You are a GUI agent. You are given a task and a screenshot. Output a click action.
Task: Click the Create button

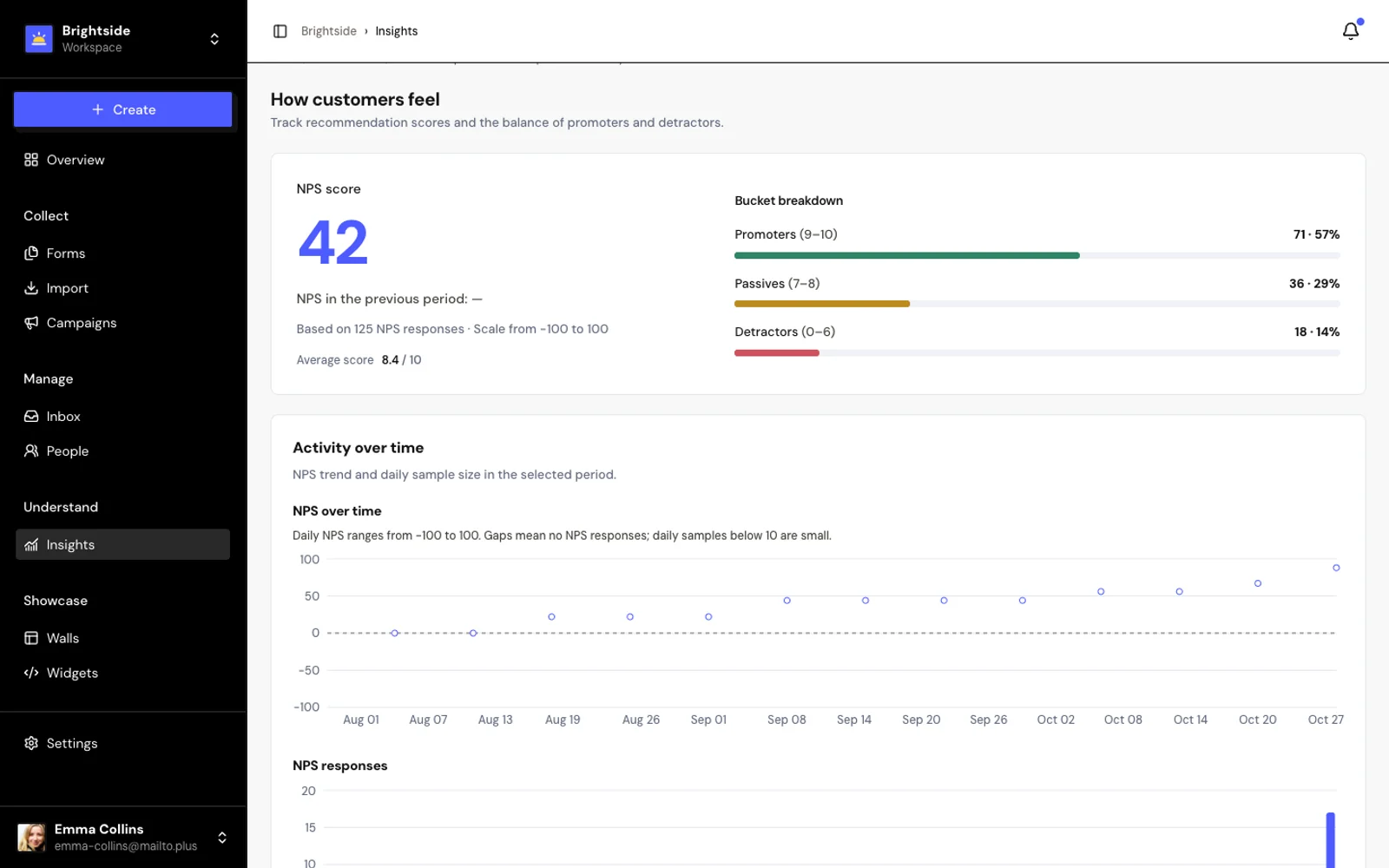point(122,109)
